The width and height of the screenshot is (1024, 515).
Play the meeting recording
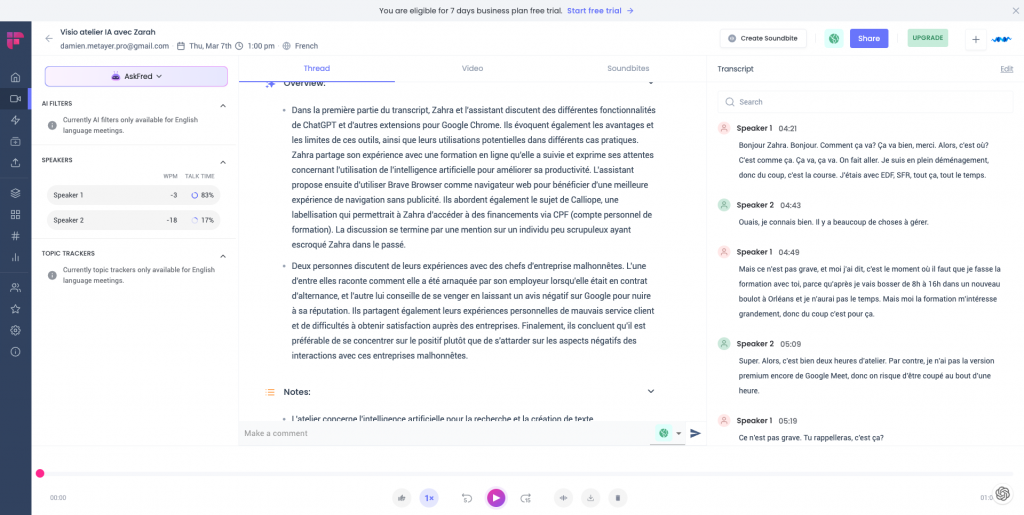pyautogui.click(x=496, y=497)
